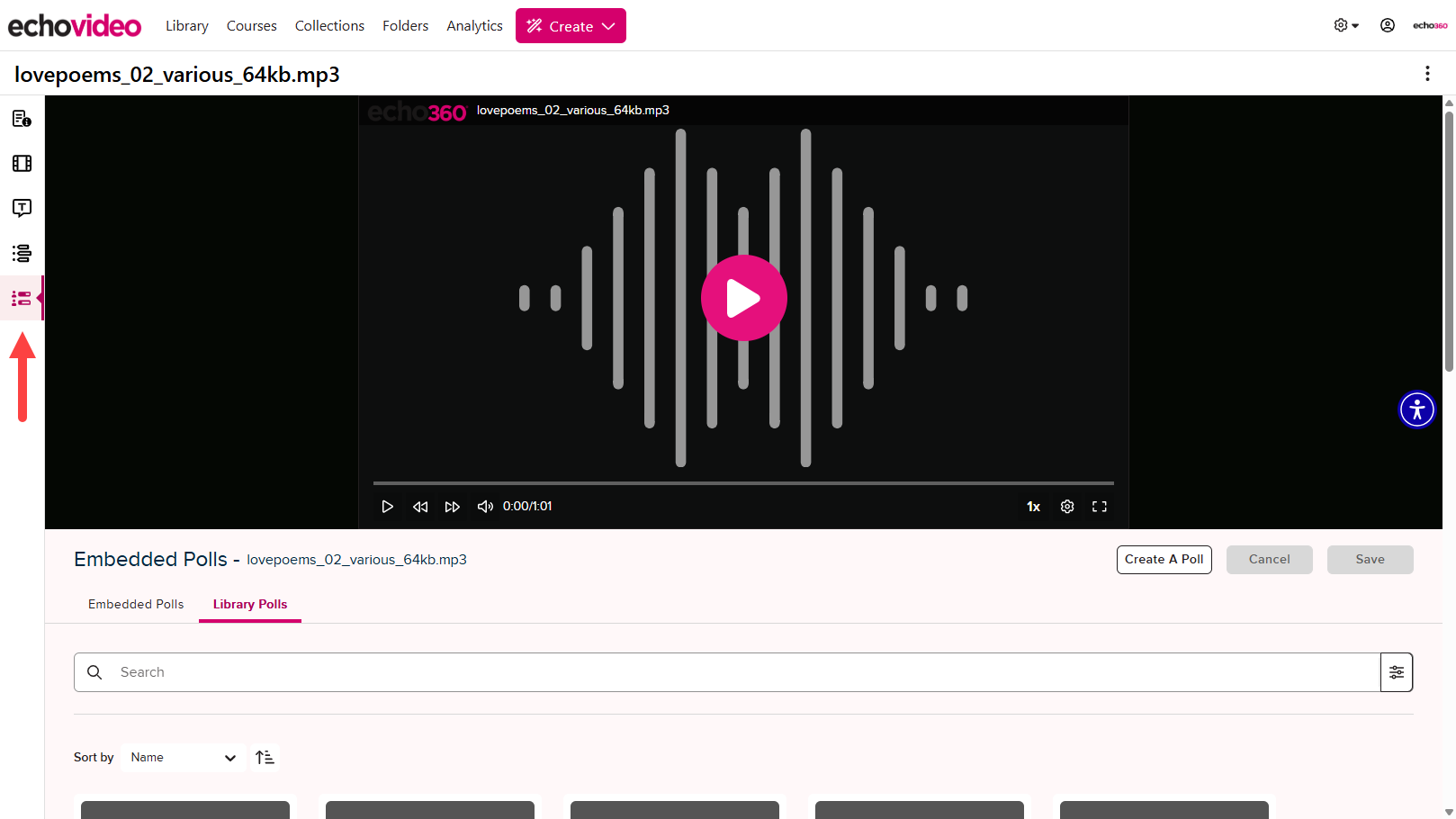Click the chapters sidebar icon
1456x819 pixels.
coord(22,253)
